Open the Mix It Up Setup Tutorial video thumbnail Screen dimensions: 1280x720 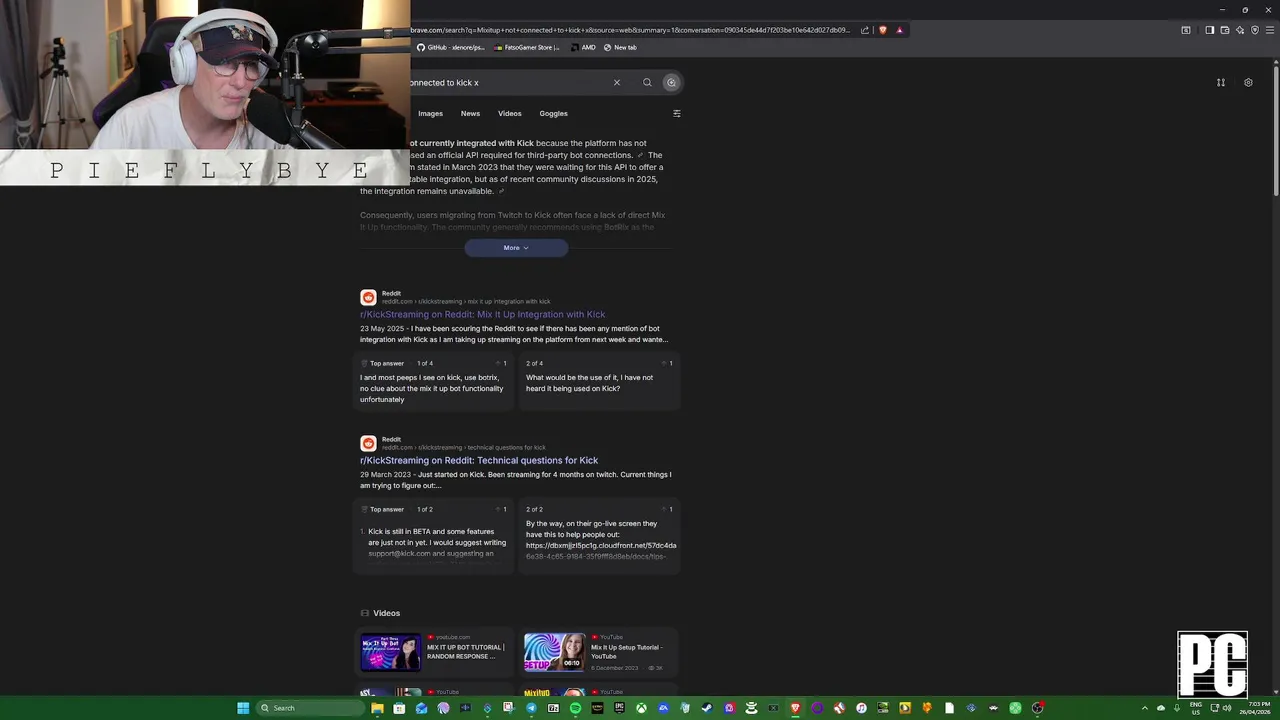coord(555,652)
